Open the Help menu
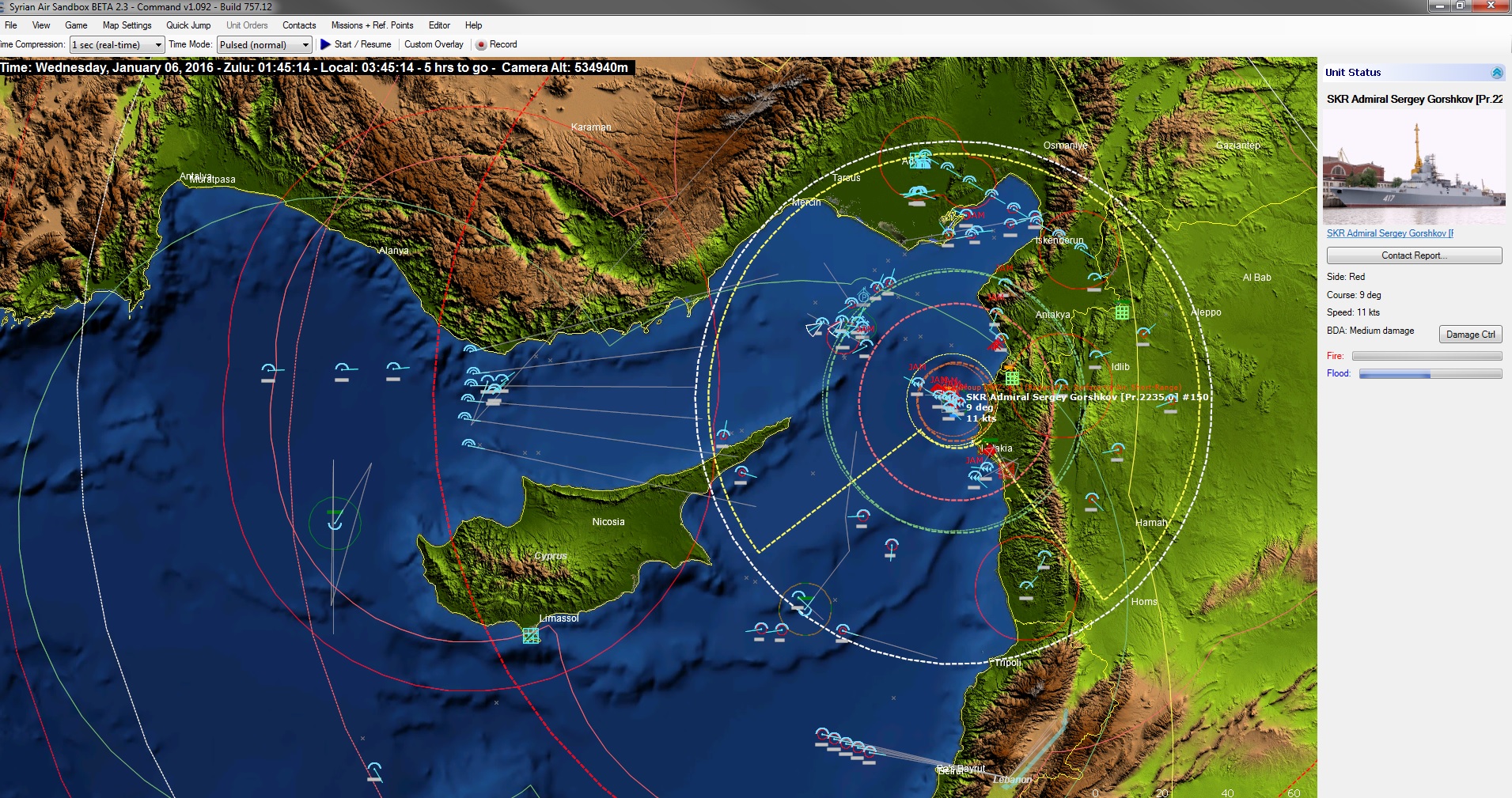The image size is (1512, 798). (x=473, y=25)
